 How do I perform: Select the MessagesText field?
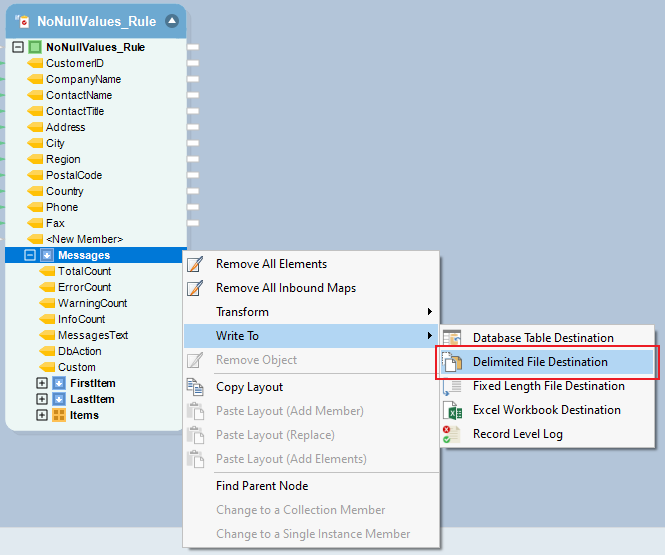point(93,335)
